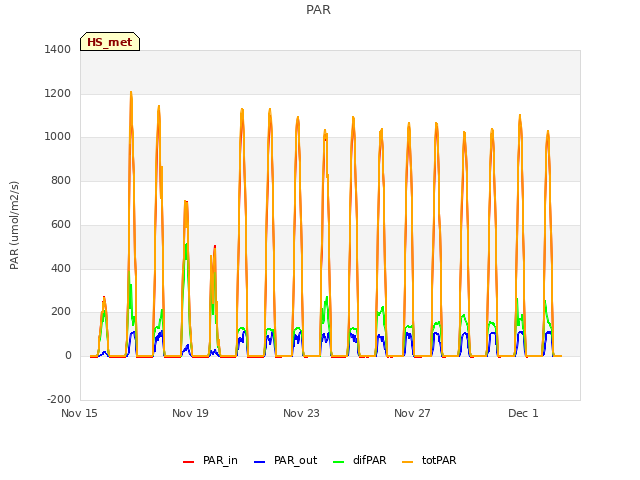The image size is (640, 480).
Task: Click the red PAR_in legend swatch
Action: (x=189, y=462)
